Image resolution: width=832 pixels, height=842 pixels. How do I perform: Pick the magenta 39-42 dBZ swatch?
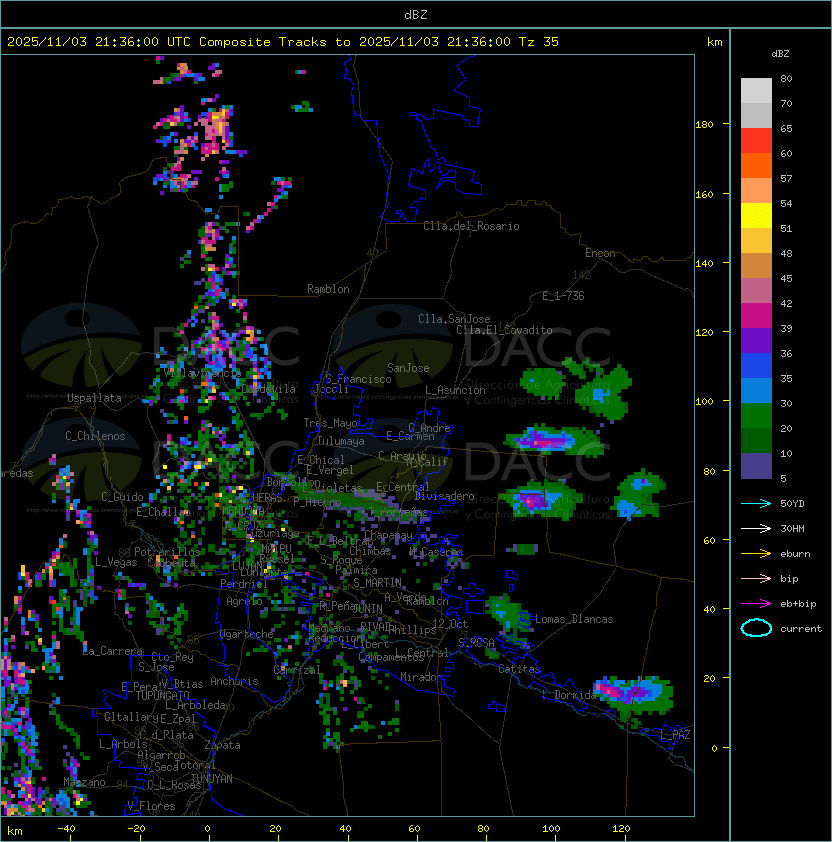pyautogui.click(x=756, y=316)
